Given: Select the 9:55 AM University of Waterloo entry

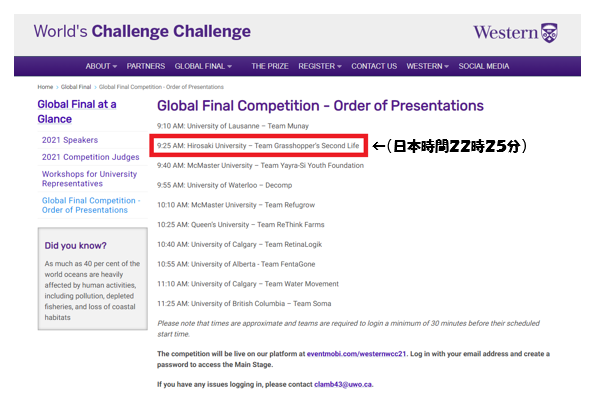Looking at the screenshot, I should pos(225,185).
